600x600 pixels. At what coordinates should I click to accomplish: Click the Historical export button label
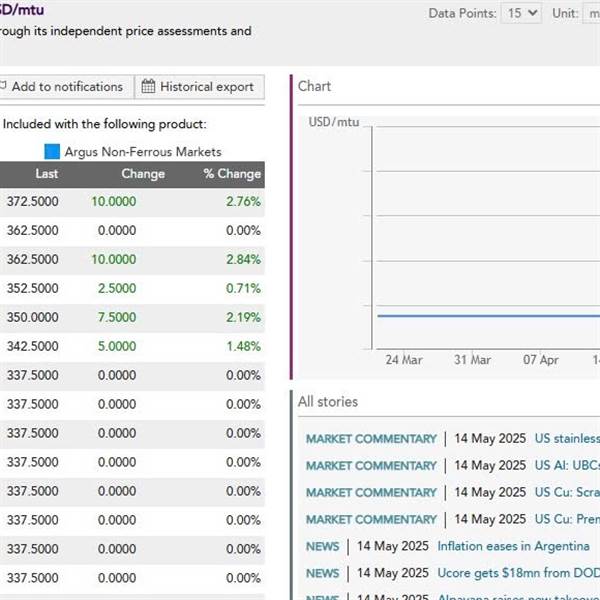point(207,87)
